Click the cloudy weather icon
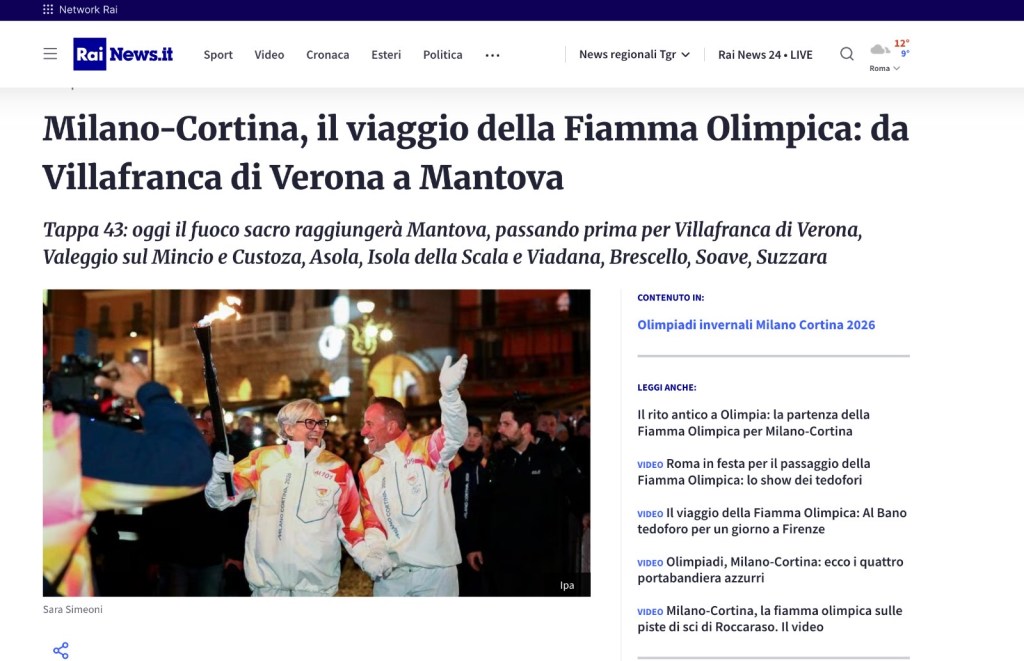 [880, 50]
